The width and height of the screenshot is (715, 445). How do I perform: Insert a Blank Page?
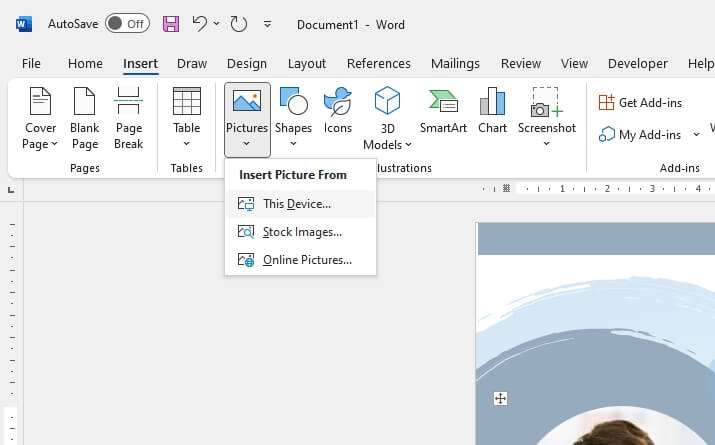pos(84,119)
